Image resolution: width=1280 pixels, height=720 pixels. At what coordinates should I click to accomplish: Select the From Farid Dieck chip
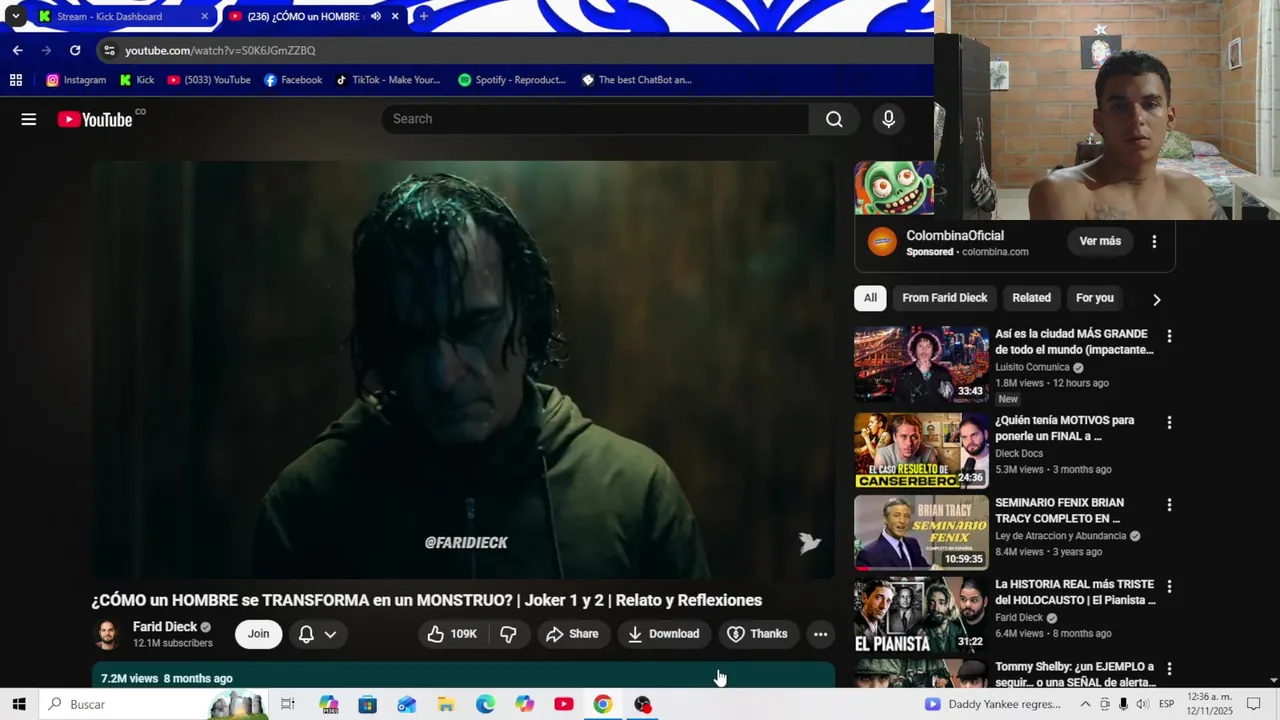pyautogui.click(x=944, y=298)
